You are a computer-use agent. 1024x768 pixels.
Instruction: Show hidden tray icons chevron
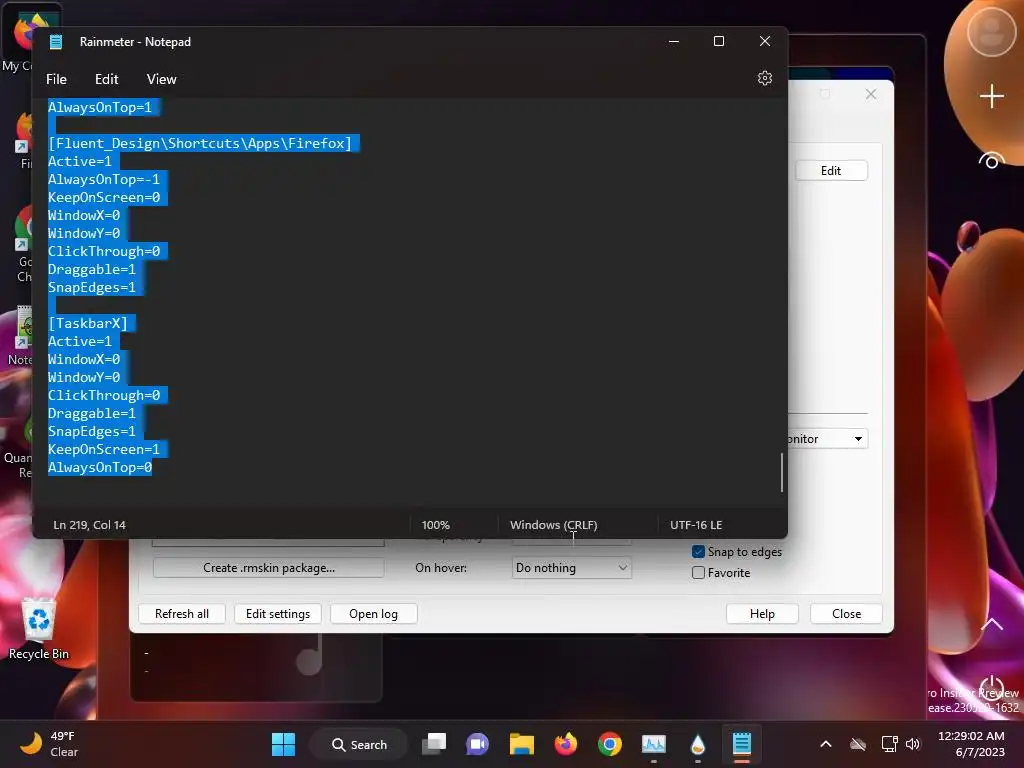[x=825, y=744]
